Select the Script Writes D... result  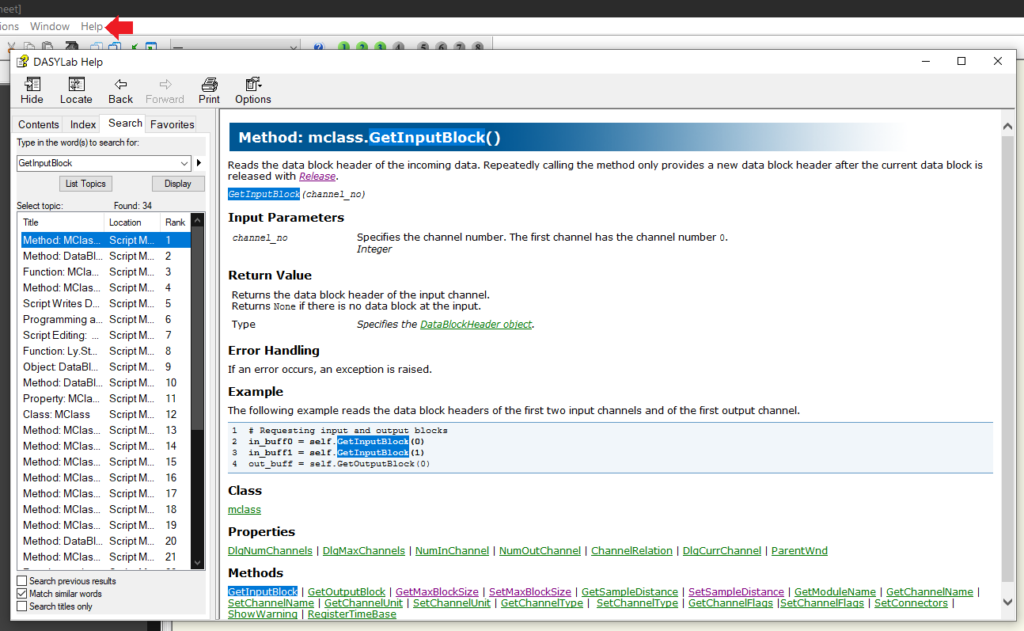pos(105,304)
